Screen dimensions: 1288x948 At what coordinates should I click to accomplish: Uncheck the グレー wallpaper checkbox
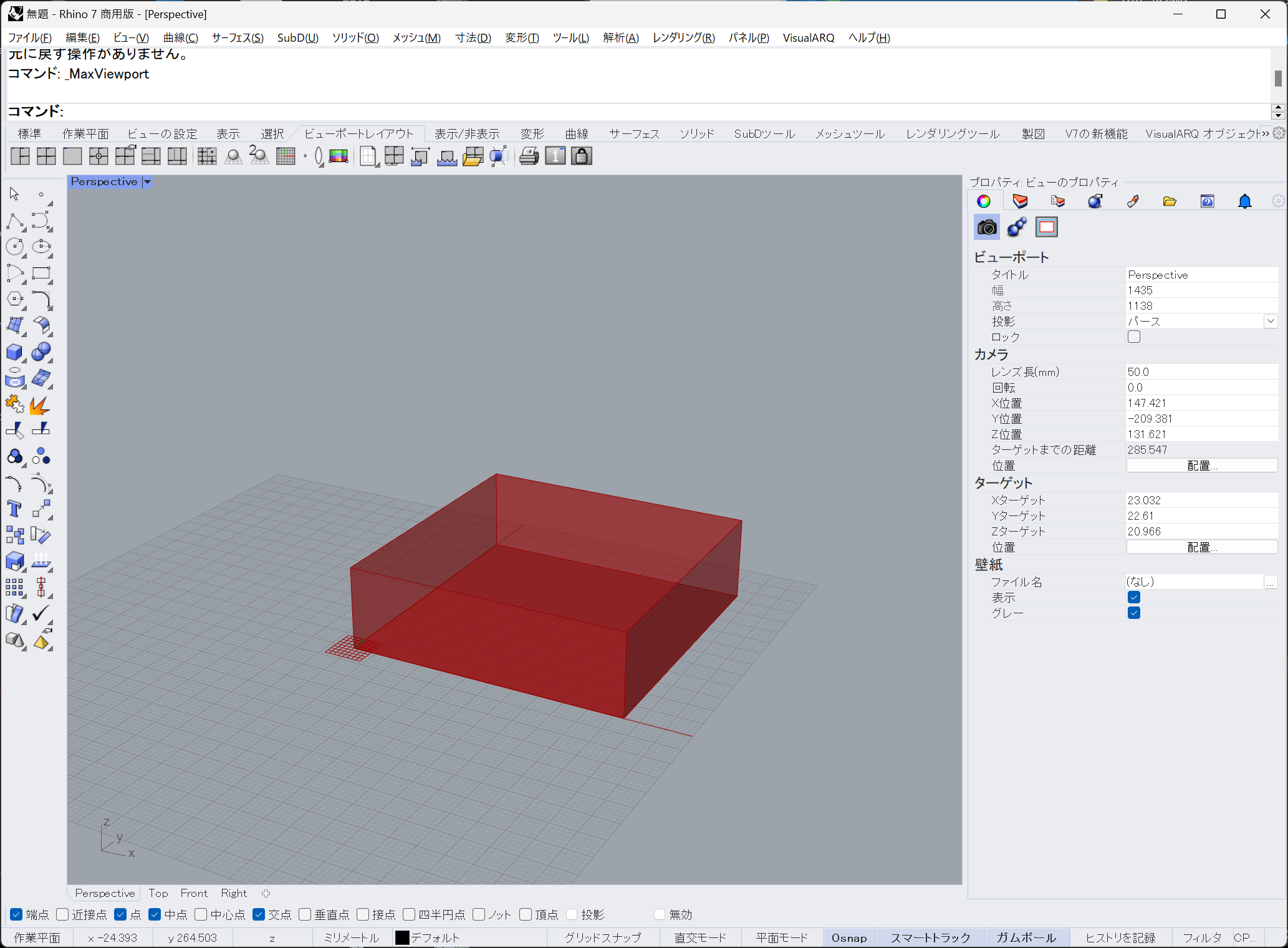point(1133,613)
